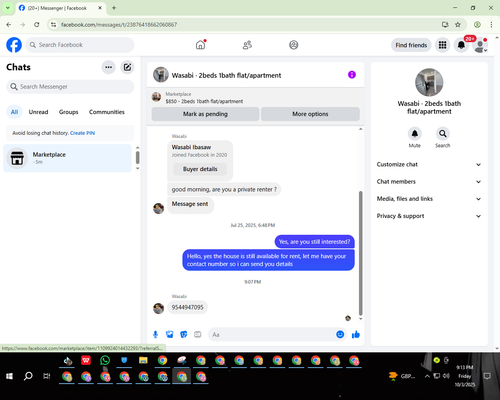Open the Facebook Home feed icon

[x=200, y=45]
